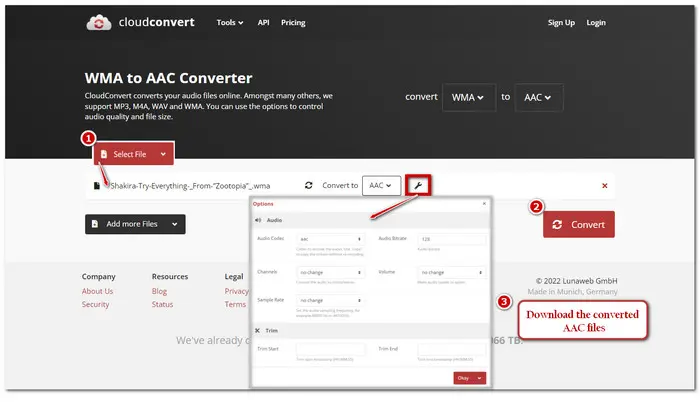Click the file icon beside the wma filename
This screenshot has height=403, width=700.
pyautogui.click(x=96, y=186)
